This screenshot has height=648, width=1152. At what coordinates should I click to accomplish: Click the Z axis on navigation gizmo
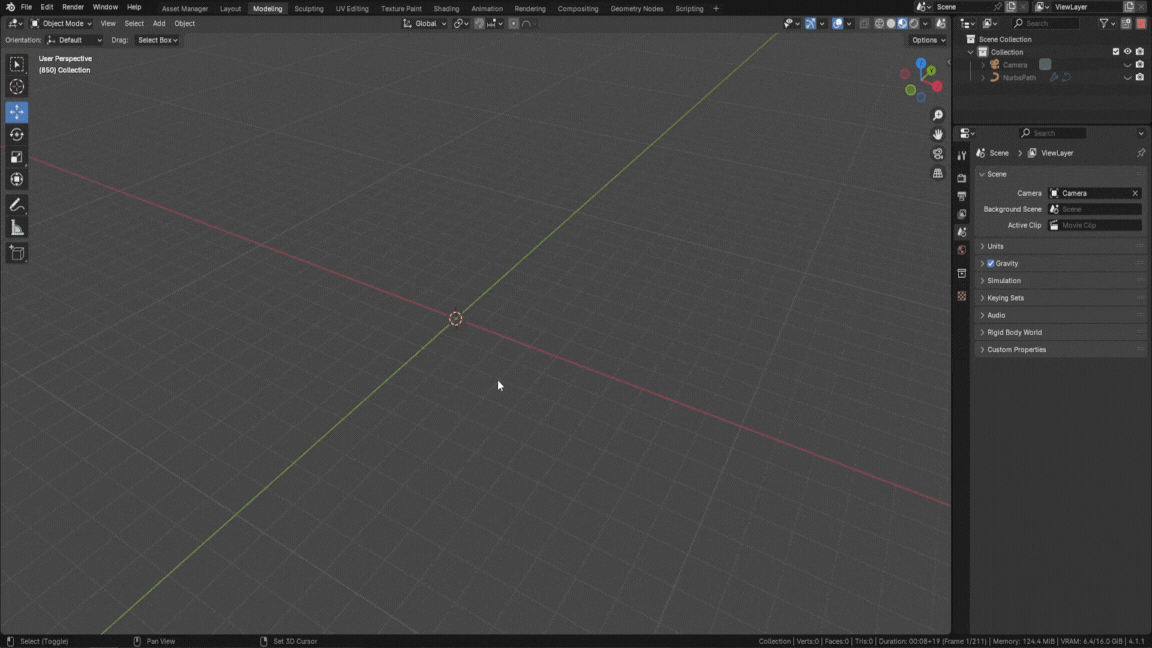click(x=921, y=63)
